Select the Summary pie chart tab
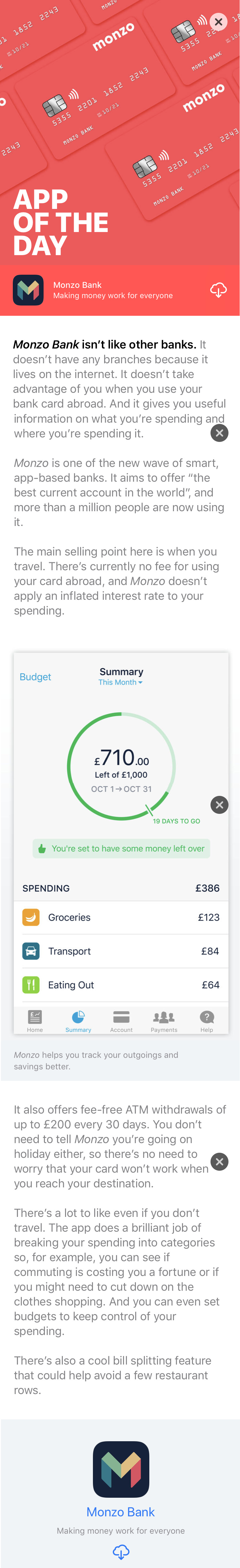 tap(79, 1021)
